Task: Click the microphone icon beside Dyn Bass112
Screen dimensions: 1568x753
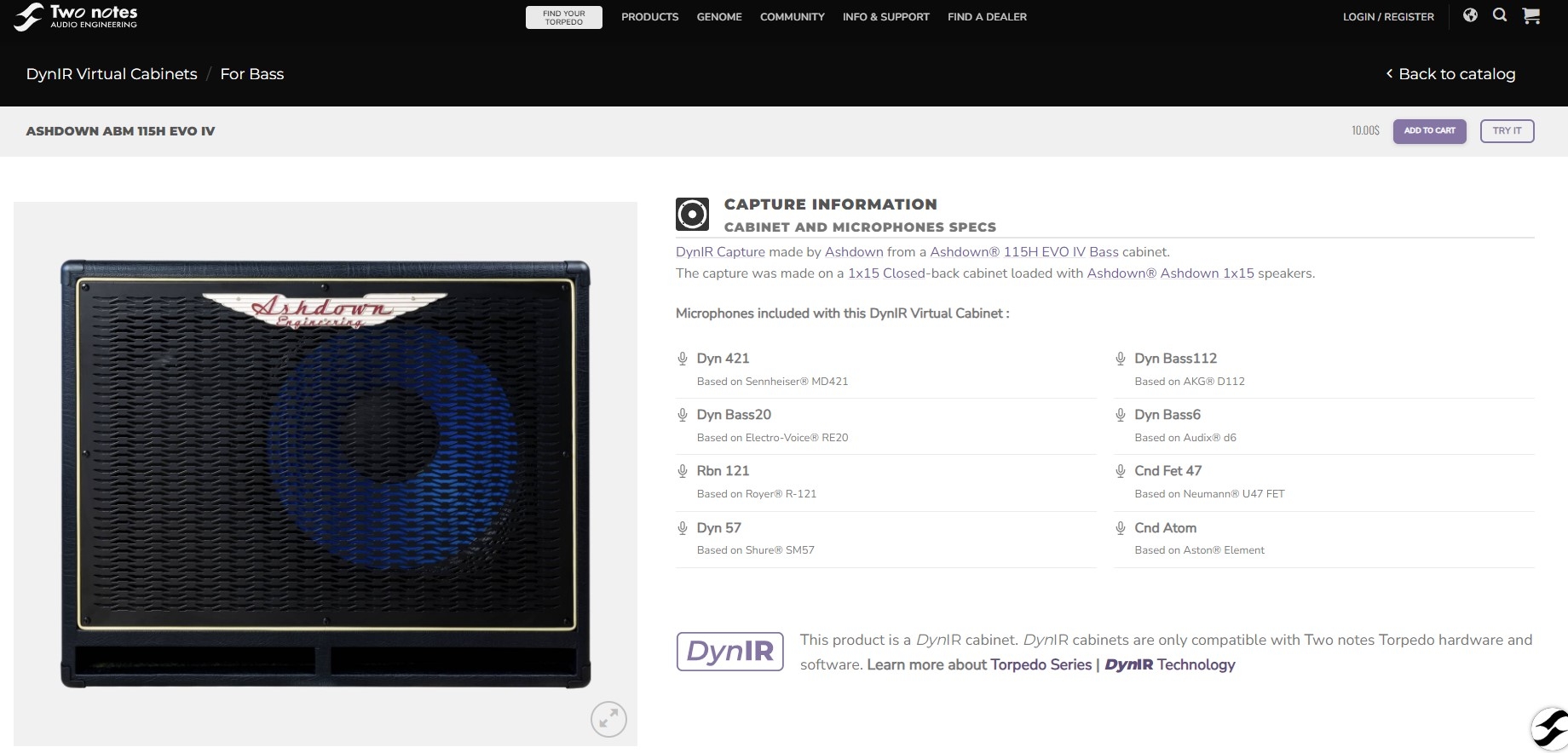Action: pos(1121,359)
